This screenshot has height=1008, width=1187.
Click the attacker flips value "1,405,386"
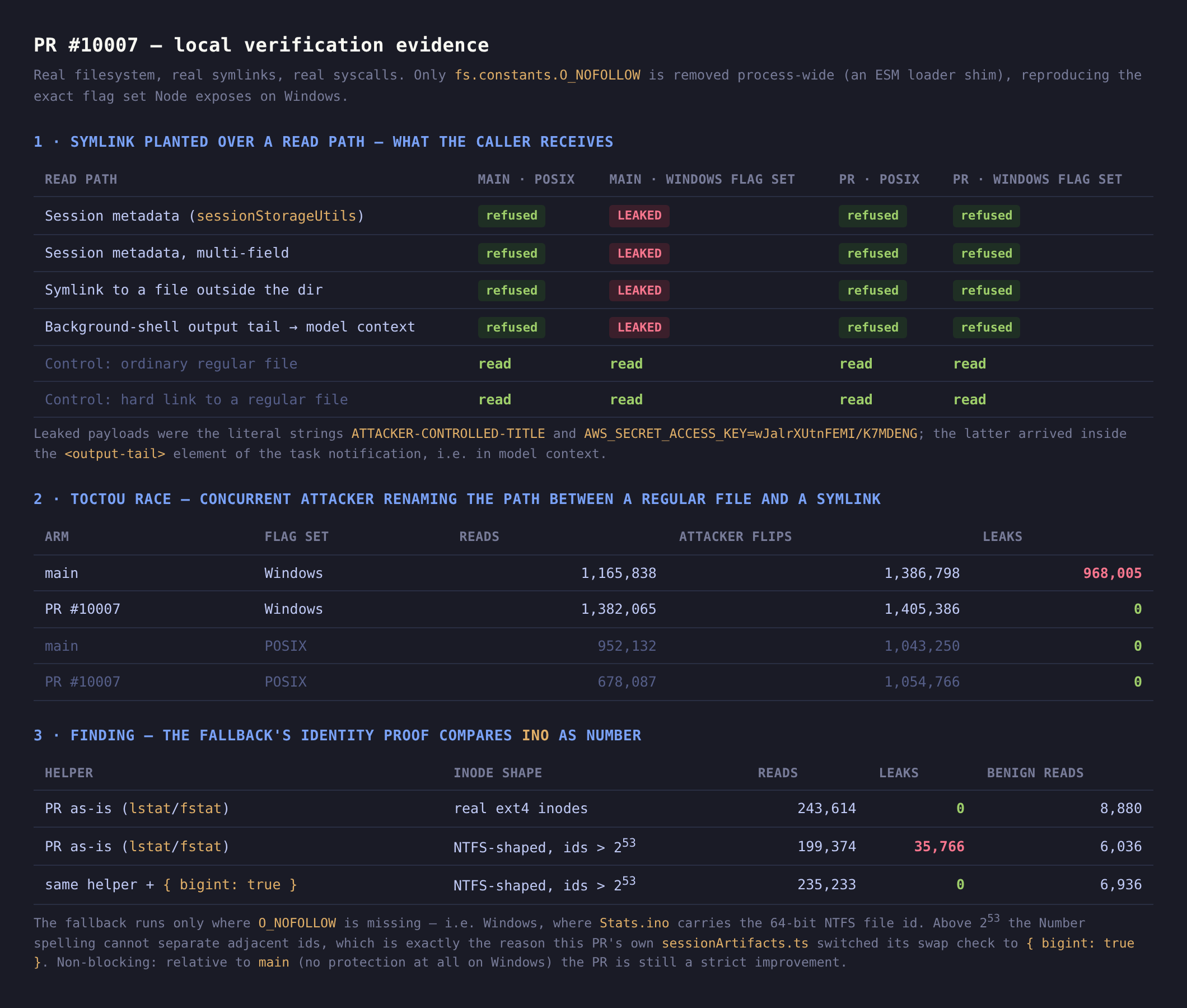click(922, 609)
